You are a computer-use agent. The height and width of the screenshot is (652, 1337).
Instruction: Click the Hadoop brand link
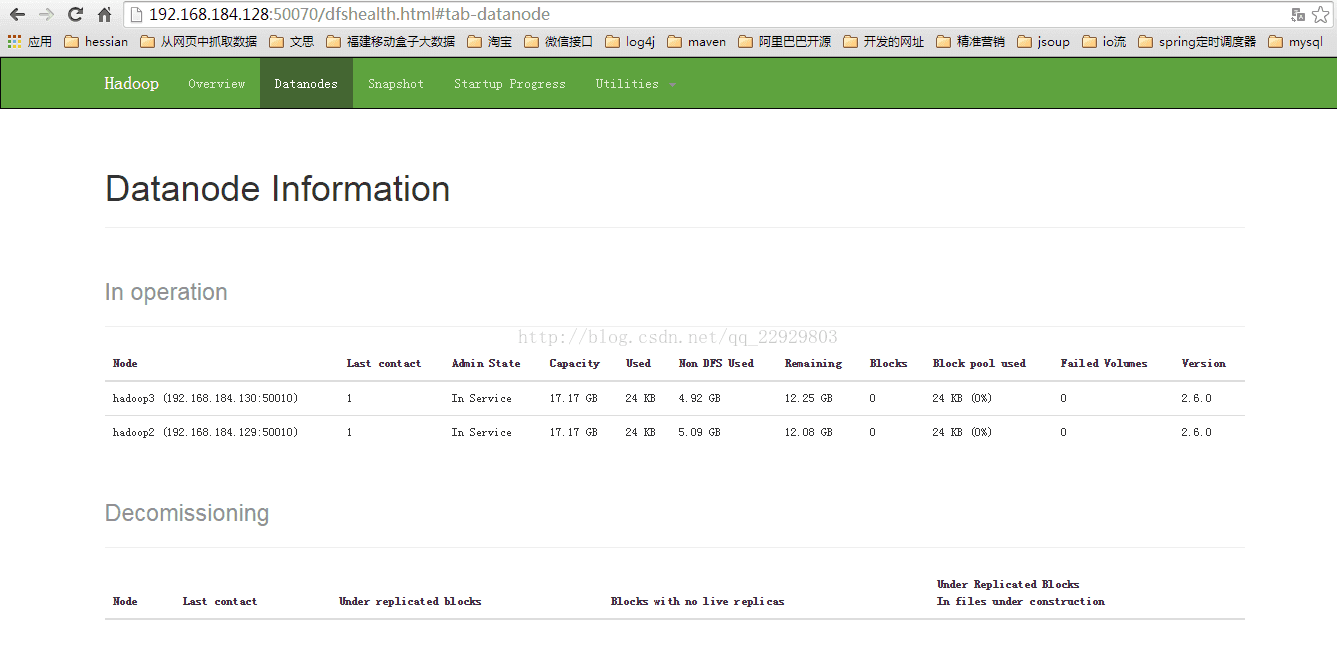coord(131,84)
